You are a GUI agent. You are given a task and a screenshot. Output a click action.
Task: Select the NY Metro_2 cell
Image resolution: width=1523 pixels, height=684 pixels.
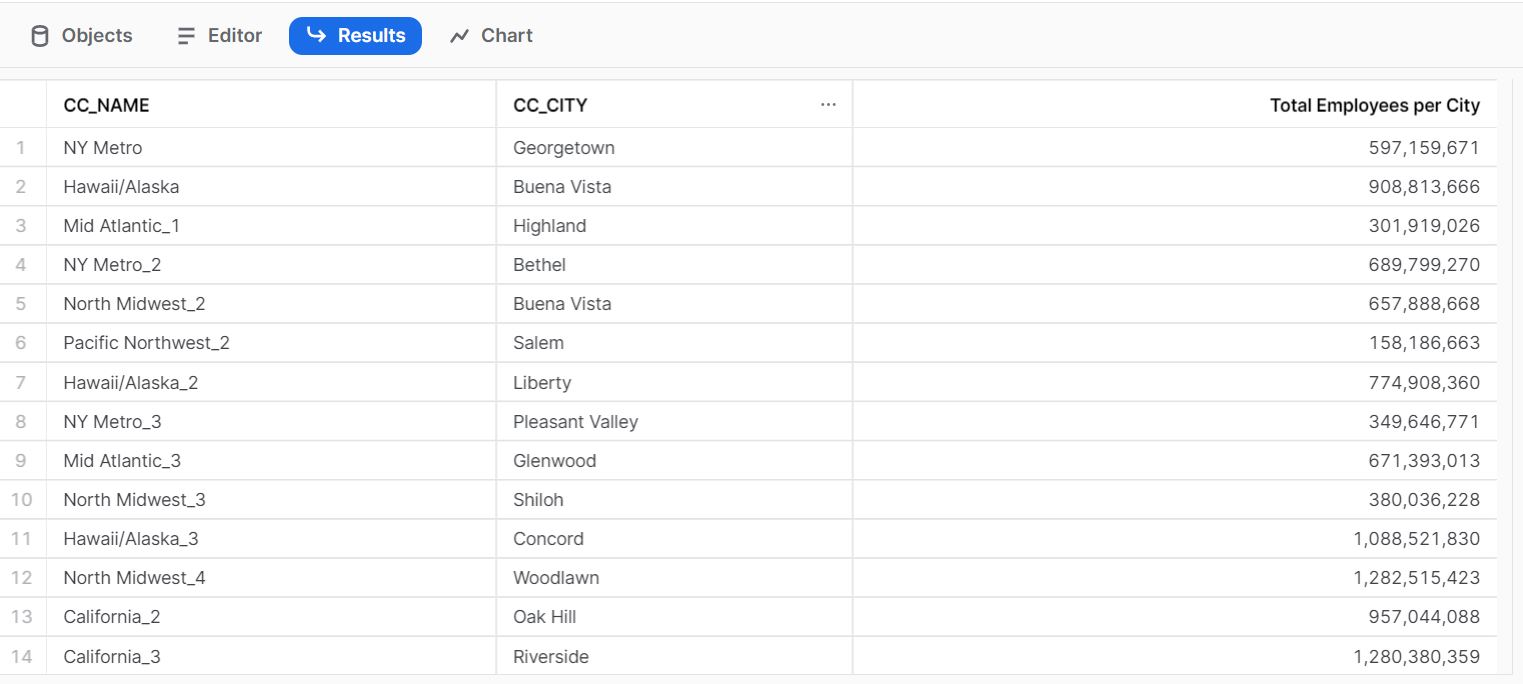pos(271,265)
